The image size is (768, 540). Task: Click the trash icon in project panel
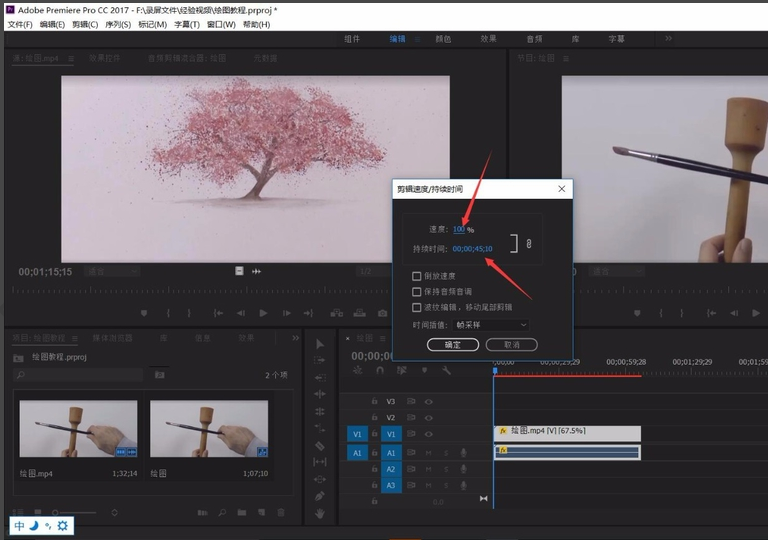pos(281,513)
